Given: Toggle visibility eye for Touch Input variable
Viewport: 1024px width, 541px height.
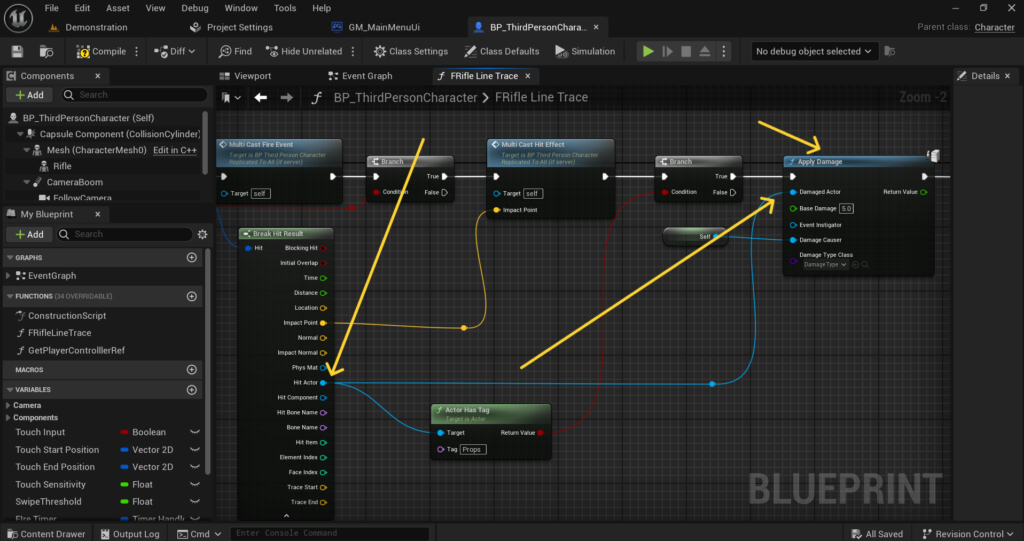Looking at the screenshot, I should coord(194,432).
